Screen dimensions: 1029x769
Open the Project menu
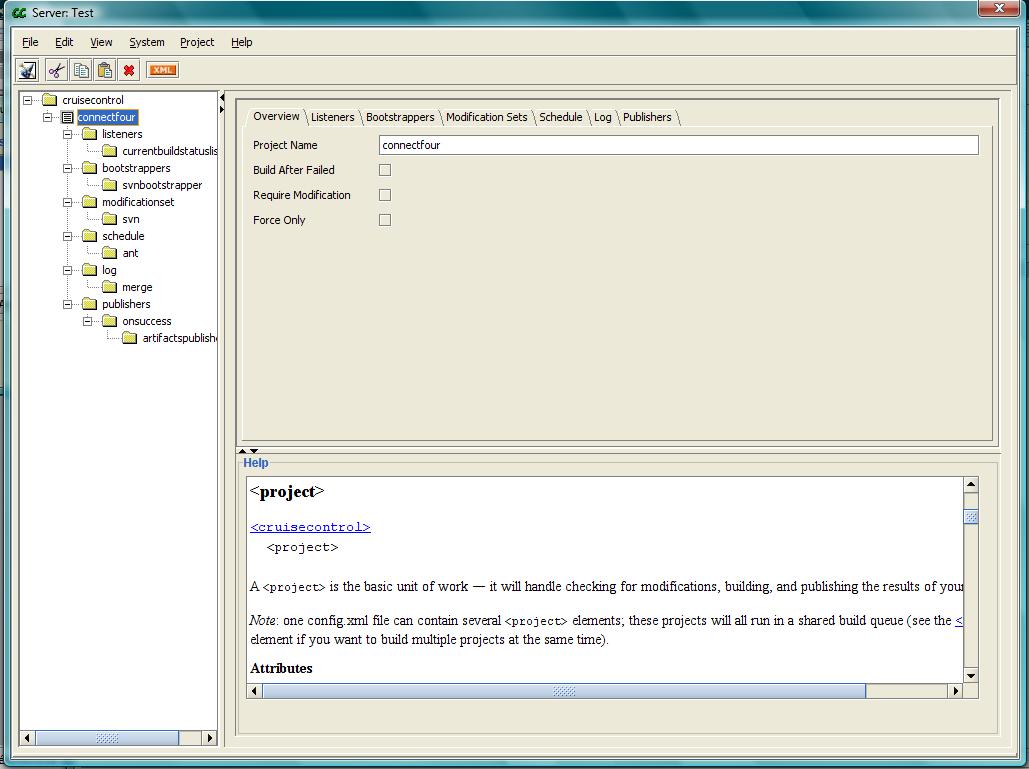tap(197, 42)
